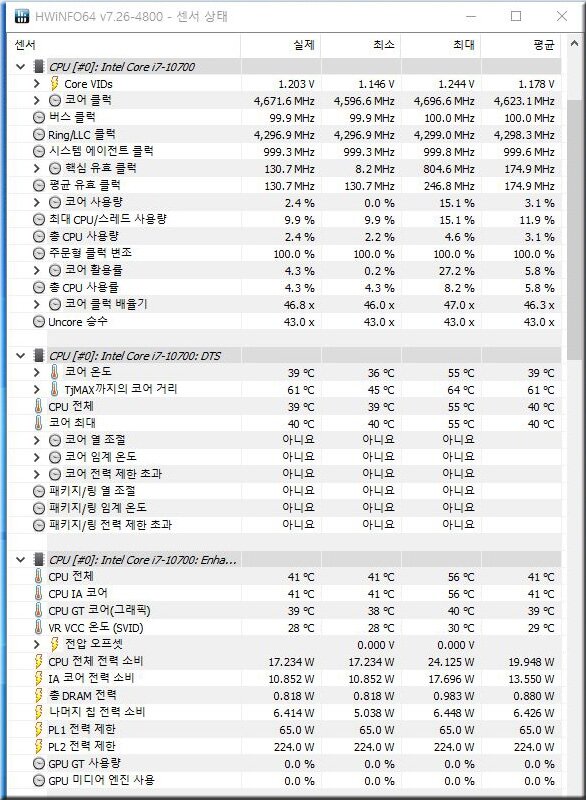Click the thermometer icon for CPU IA 코어
The height and width of the screenshot is (800, 586).
(x=38, y=593)
